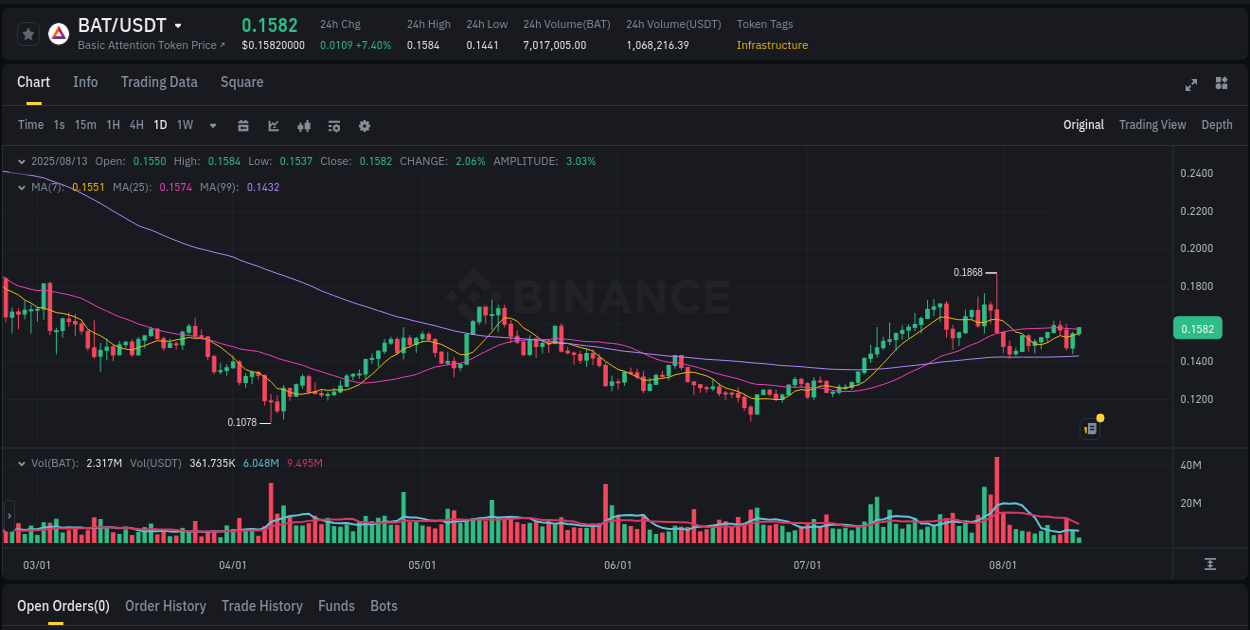Select the line chart type icon
1250x630 pixels.
tap(273, 125)
